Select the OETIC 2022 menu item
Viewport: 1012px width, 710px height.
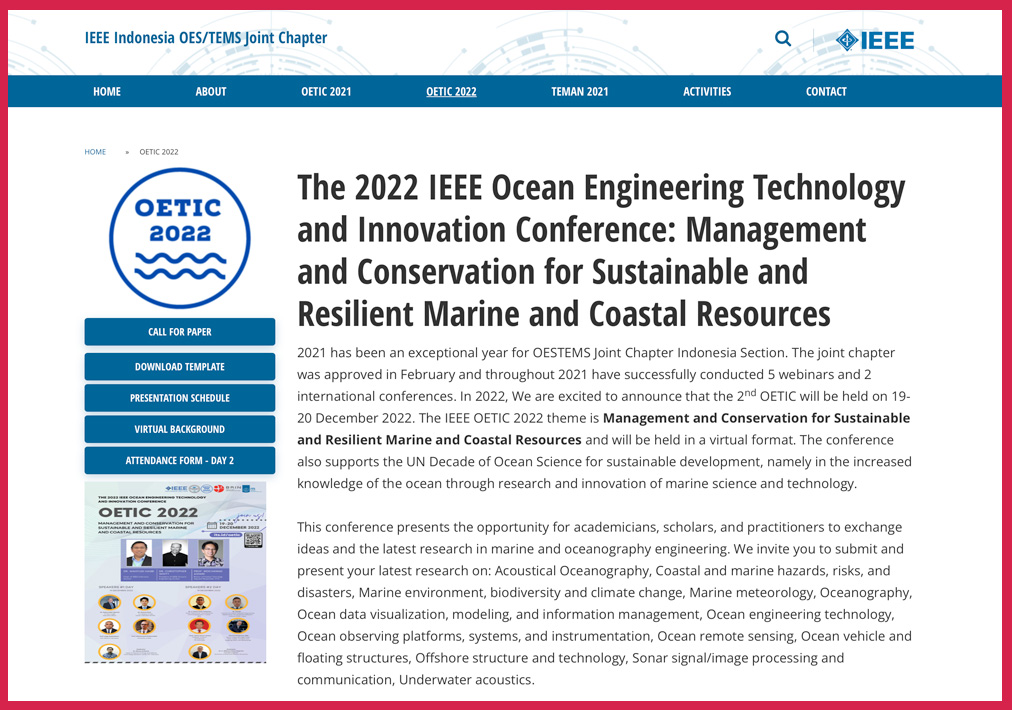[451, 92]
